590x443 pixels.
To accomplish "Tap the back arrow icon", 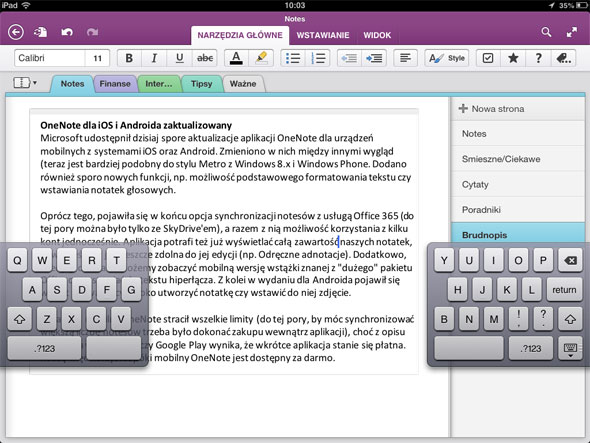I will pyautogui.click(x=16, y=32).
